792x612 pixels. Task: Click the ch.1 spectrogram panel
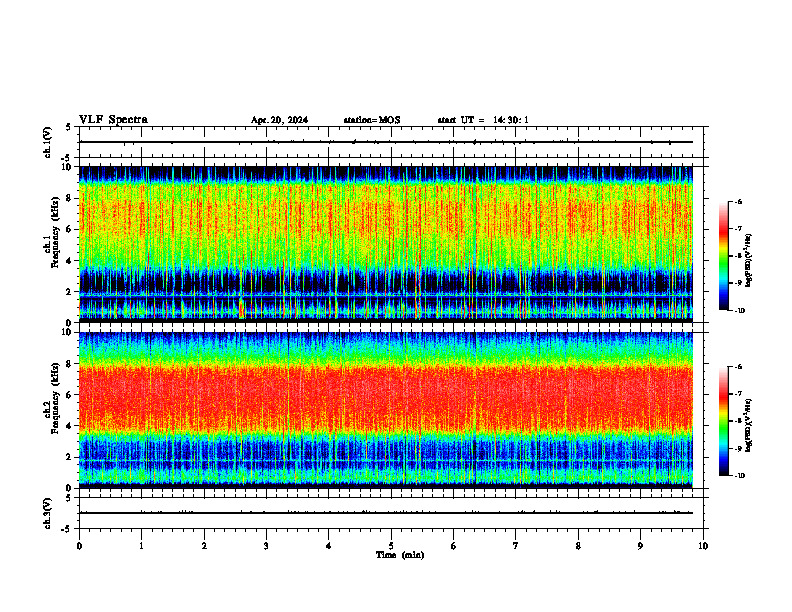click(386, 244)
